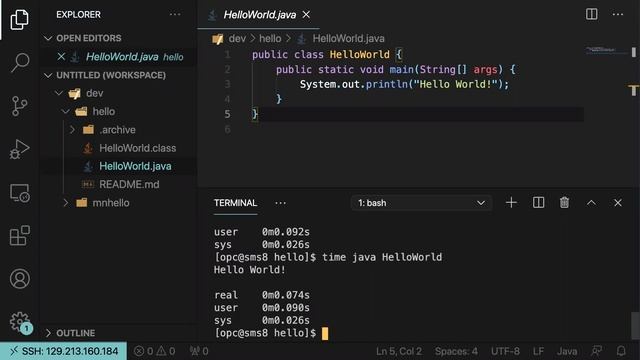
Task: Expand the mnhello folder
Action: pos(65,203)
